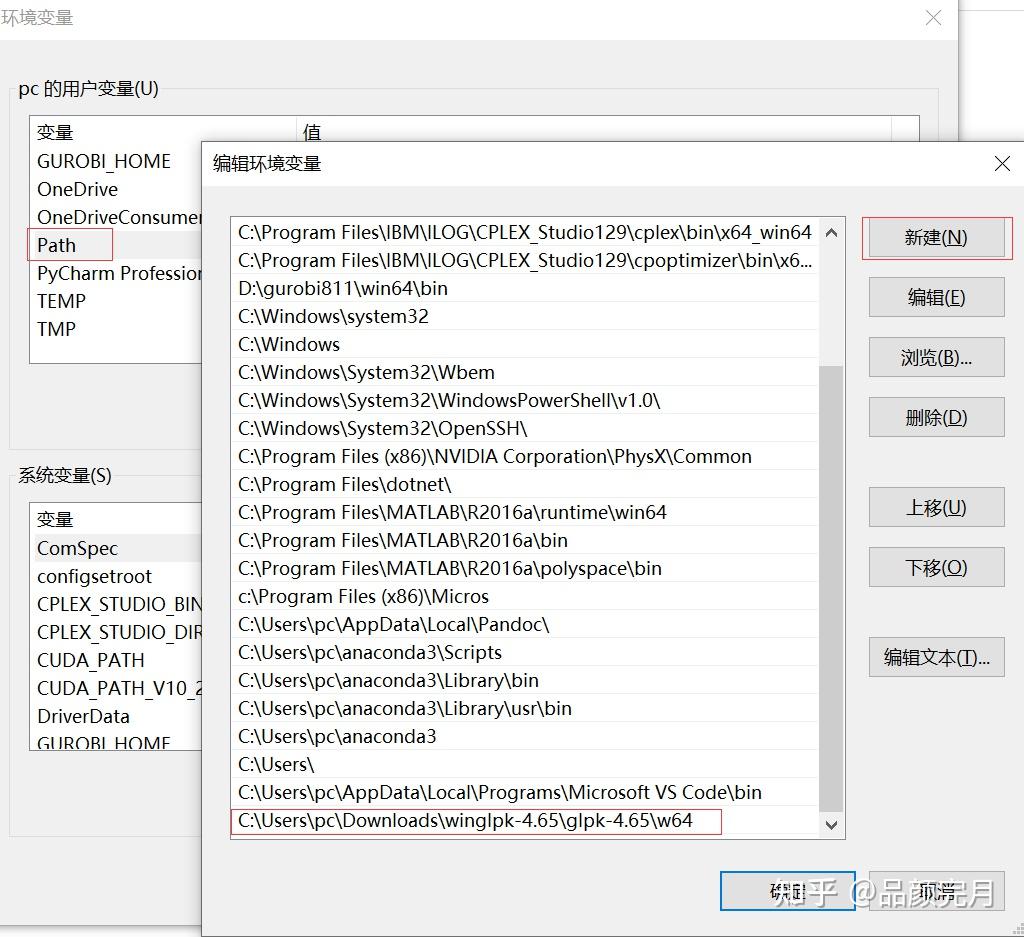
Task: Select the ComSpec system variable
Action: 77,548
